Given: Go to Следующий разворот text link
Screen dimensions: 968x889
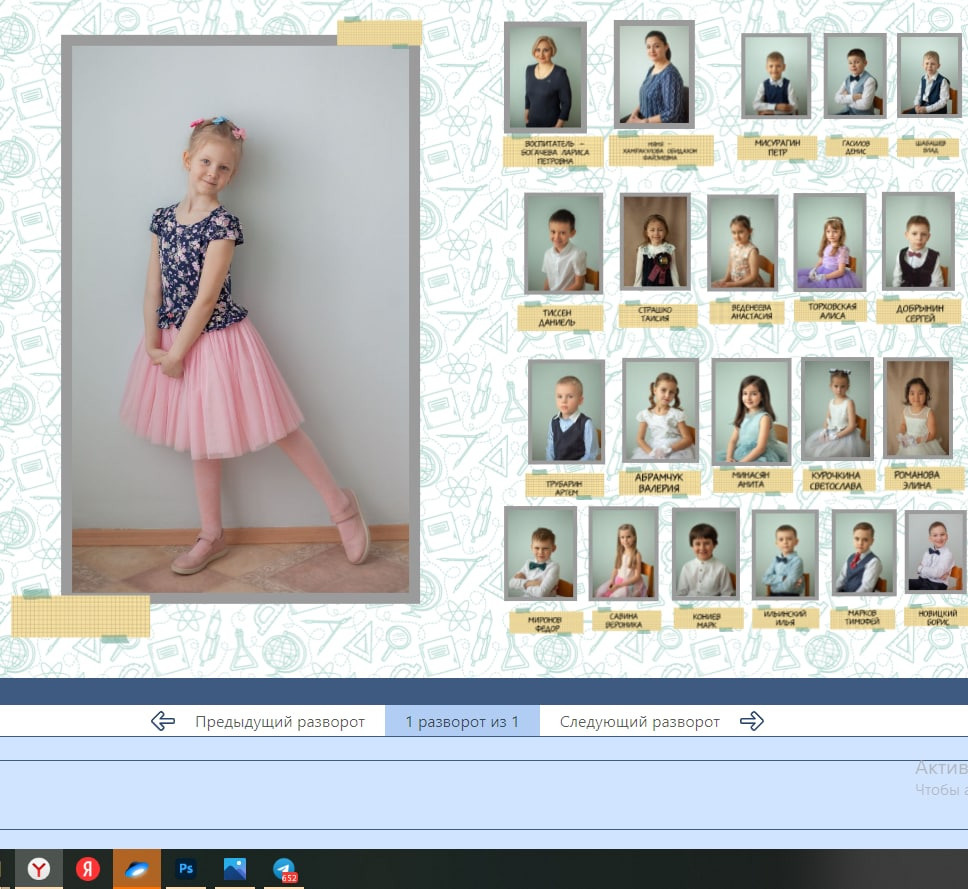Looking at the screenshot, I should [x=639, y=721].
